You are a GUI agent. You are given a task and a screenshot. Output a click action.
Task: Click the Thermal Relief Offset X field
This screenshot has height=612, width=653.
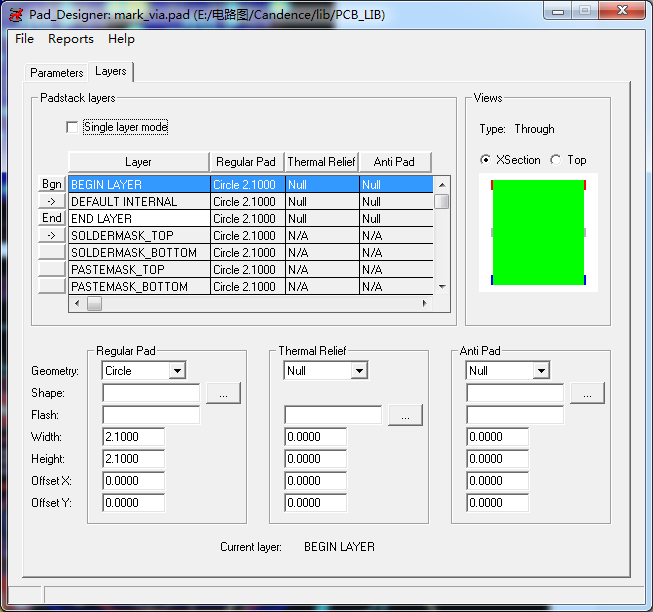tap(316, 481)
